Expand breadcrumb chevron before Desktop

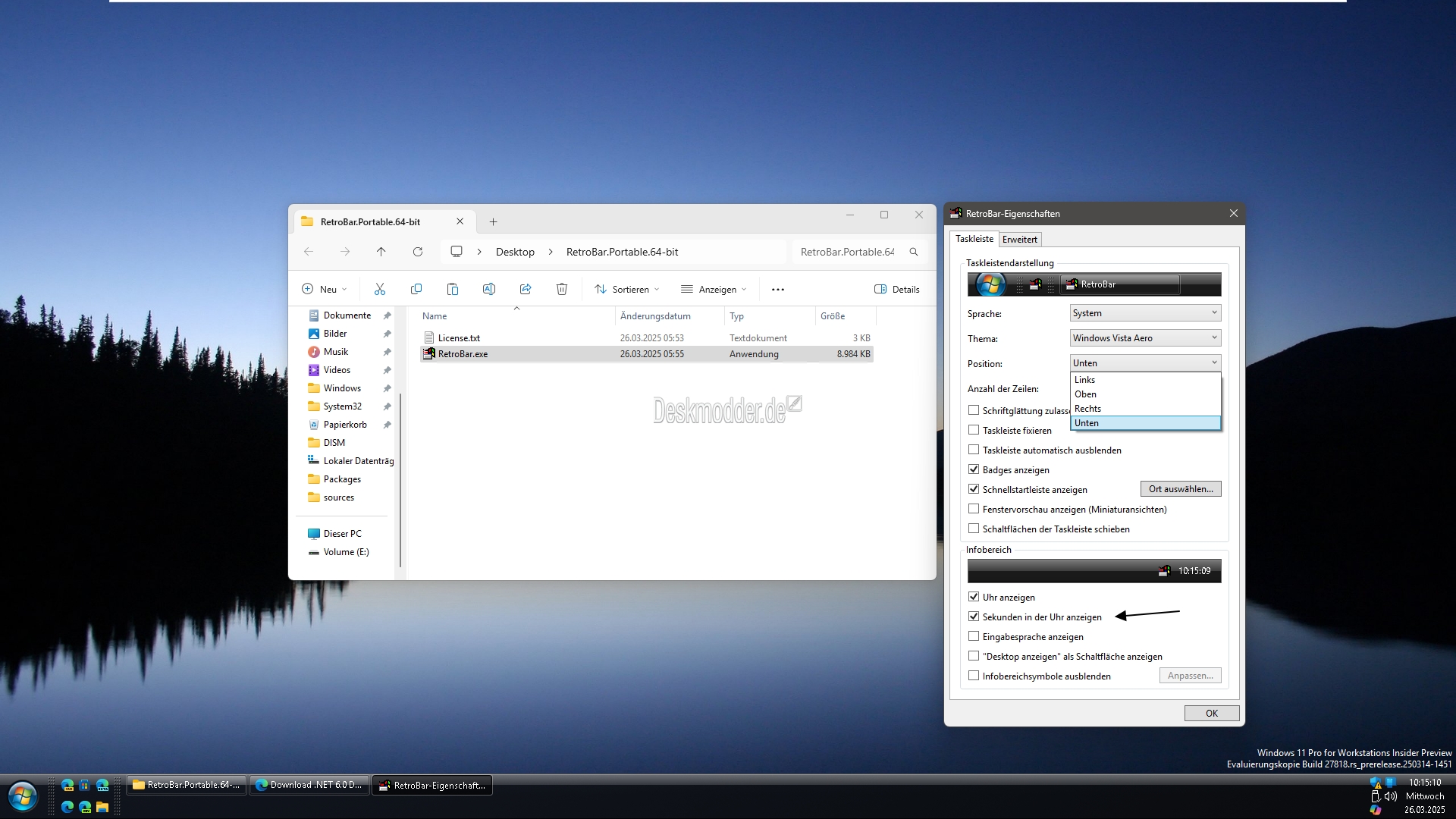coord(479,252)
